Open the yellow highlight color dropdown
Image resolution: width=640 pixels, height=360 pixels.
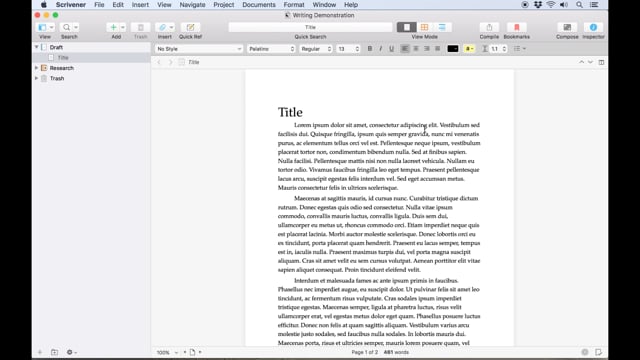469,49
